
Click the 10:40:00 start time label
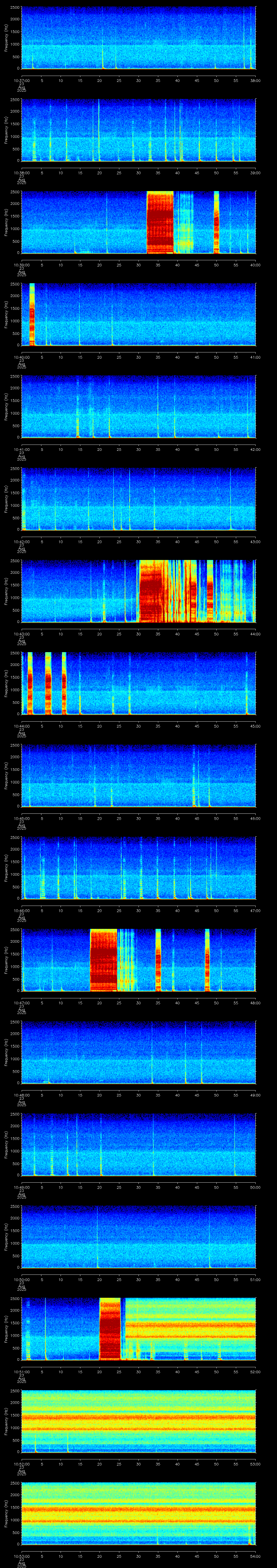pyautogui.click(x=21, y=357)
